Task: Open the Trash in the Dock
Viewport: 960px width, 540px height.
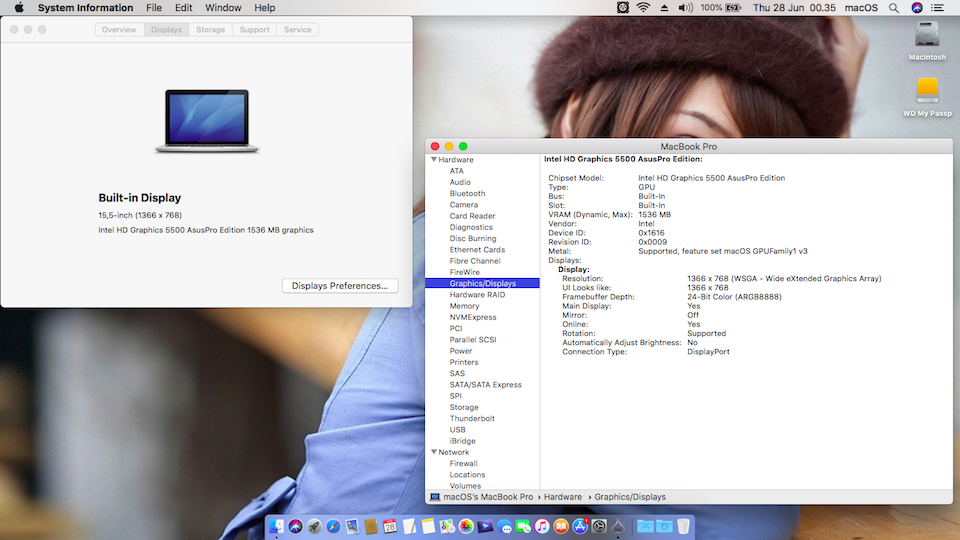Action: point(683,526)
